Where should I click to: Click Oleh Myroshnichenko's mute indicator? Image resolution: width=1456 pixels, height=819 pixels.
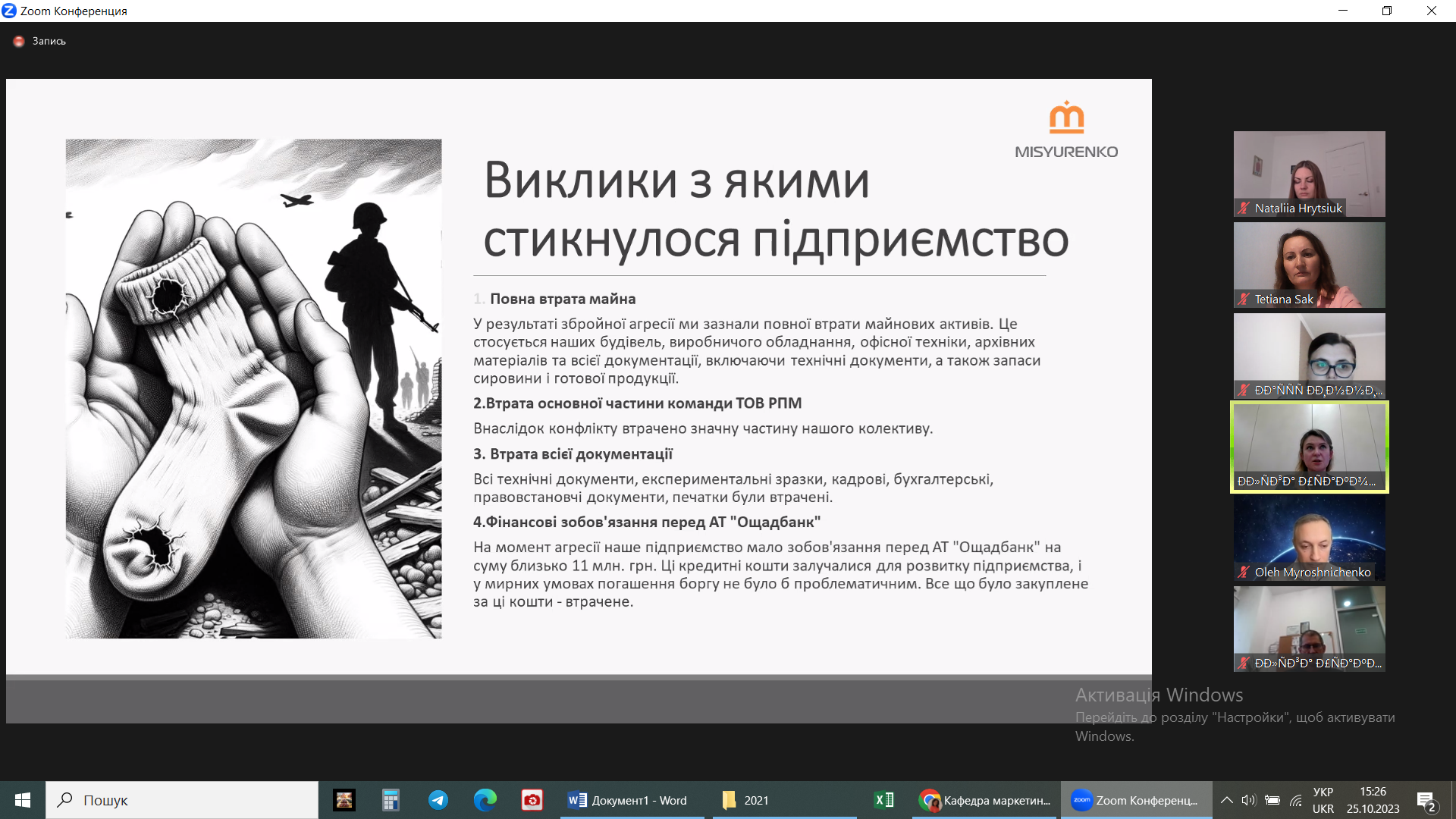click(1242, 573)
